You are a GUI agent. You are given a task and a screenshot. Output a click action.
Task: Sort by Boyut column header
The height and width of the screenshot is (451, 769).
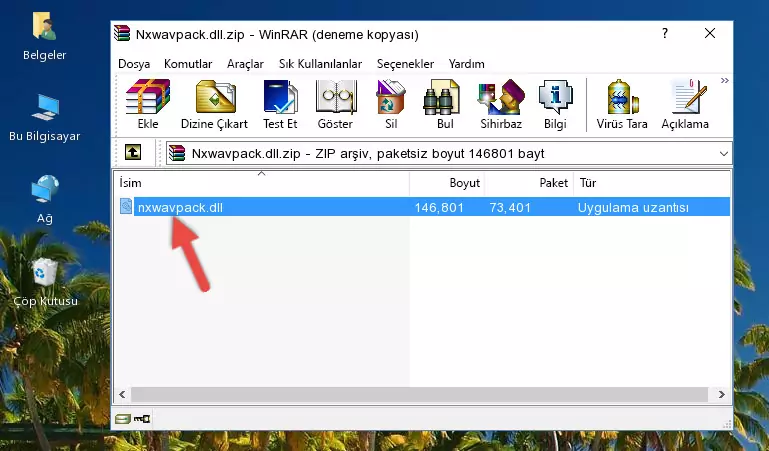click(x=447, y=183)
